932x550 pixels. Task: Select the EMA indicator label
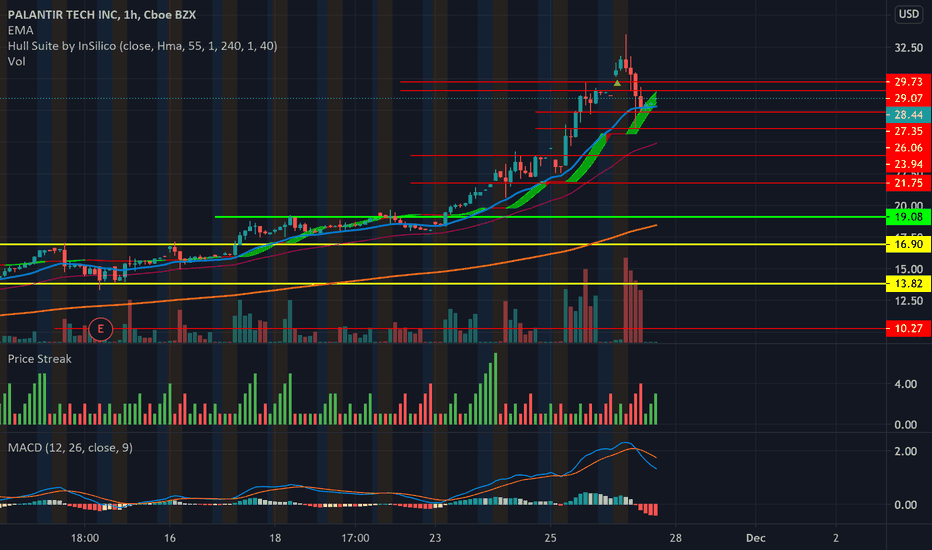21,30
